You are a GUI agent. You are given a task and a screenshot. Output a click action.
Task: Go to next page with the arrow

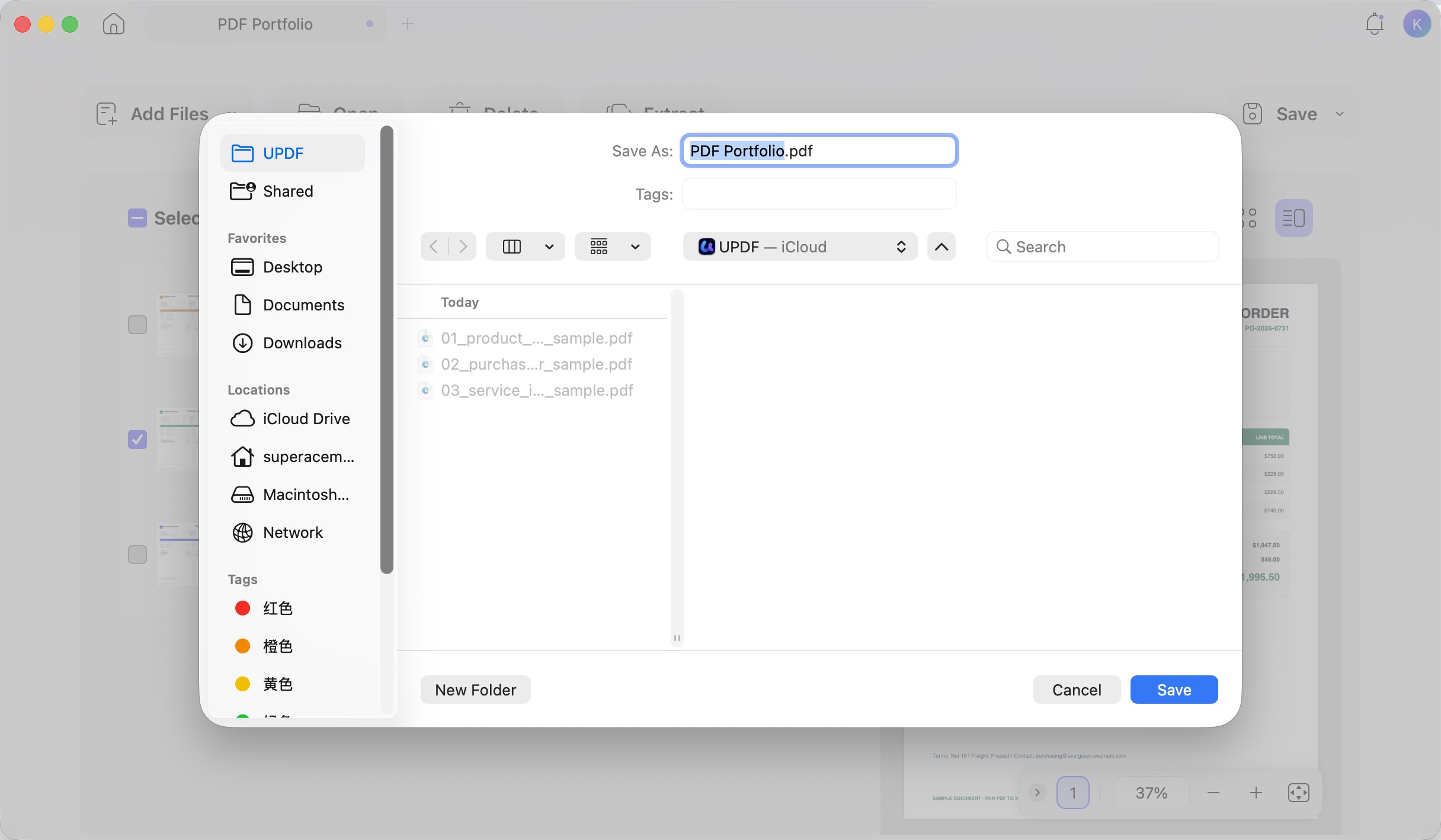click(x=1037, y=793)
